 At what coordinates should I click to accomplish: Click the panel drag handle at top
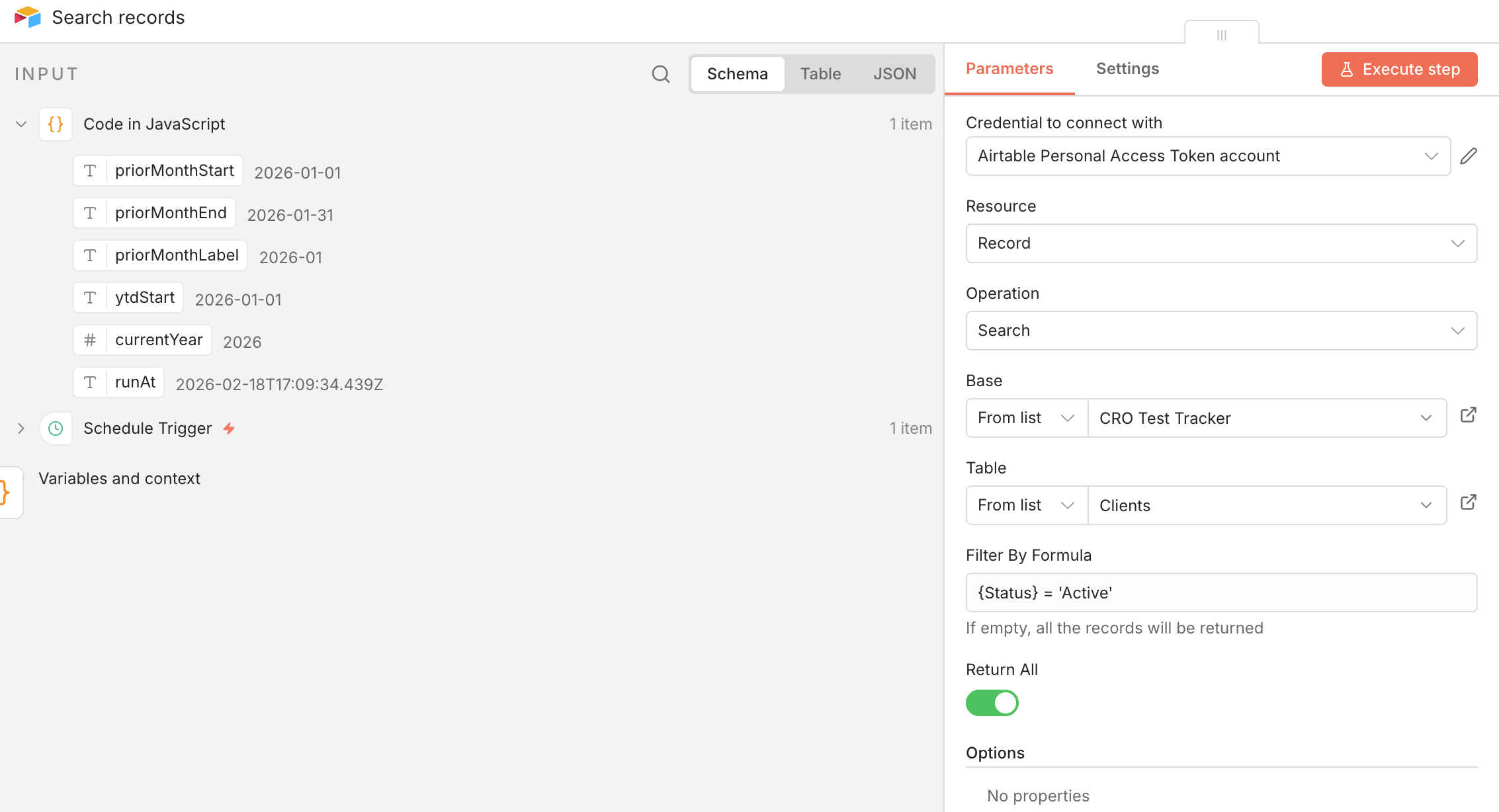[x=1221, y=35]
